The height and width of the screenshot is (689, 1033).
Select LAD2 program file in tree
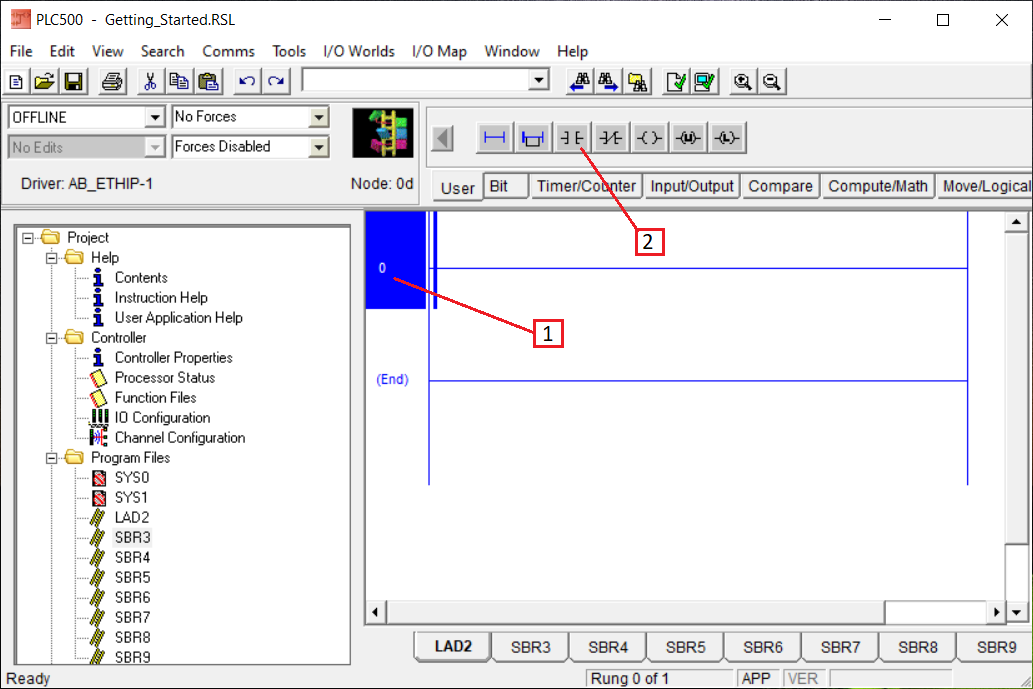132,518
